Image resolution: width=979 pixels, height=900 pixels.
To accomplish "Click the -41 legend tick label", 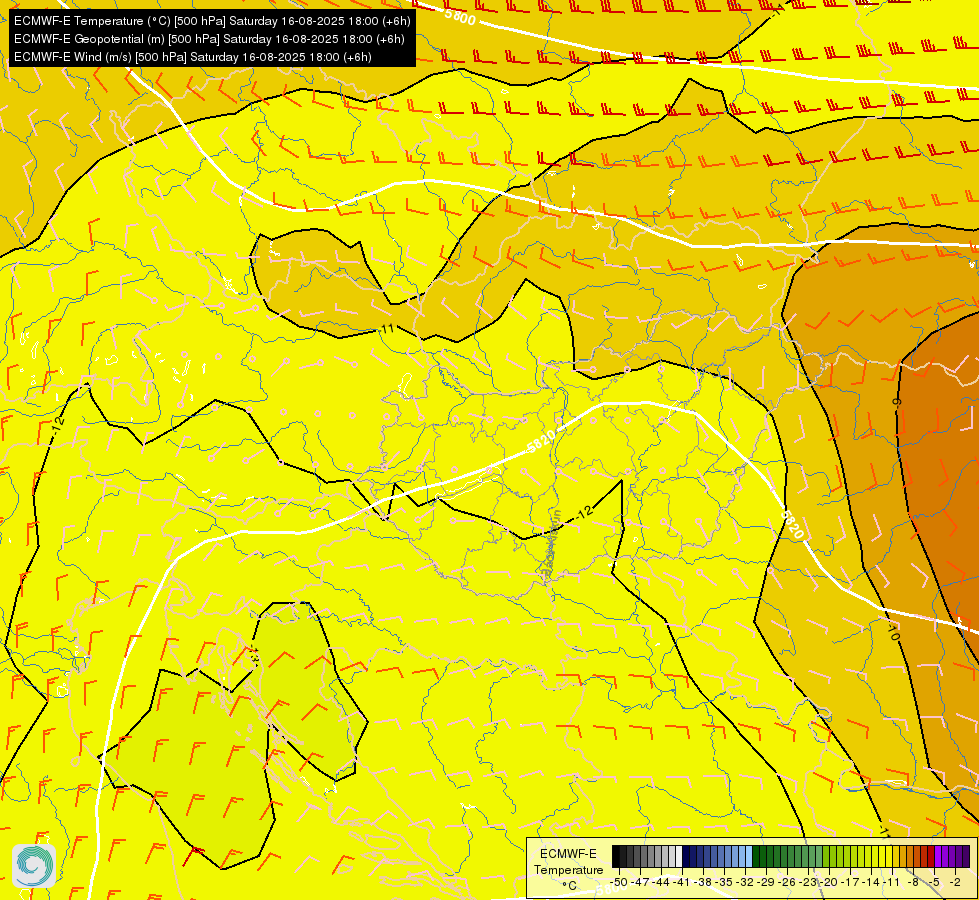I will pyautogui.click(x=681, y=883).
